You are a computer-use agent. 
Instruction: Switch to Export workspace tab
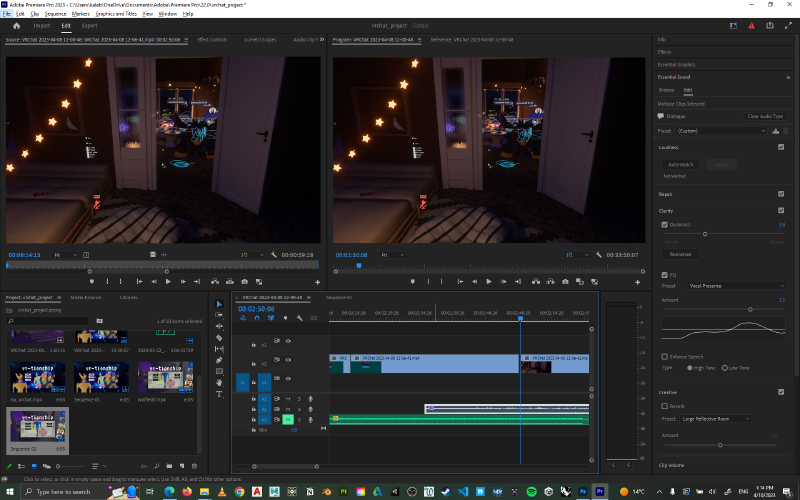[89, 26]
